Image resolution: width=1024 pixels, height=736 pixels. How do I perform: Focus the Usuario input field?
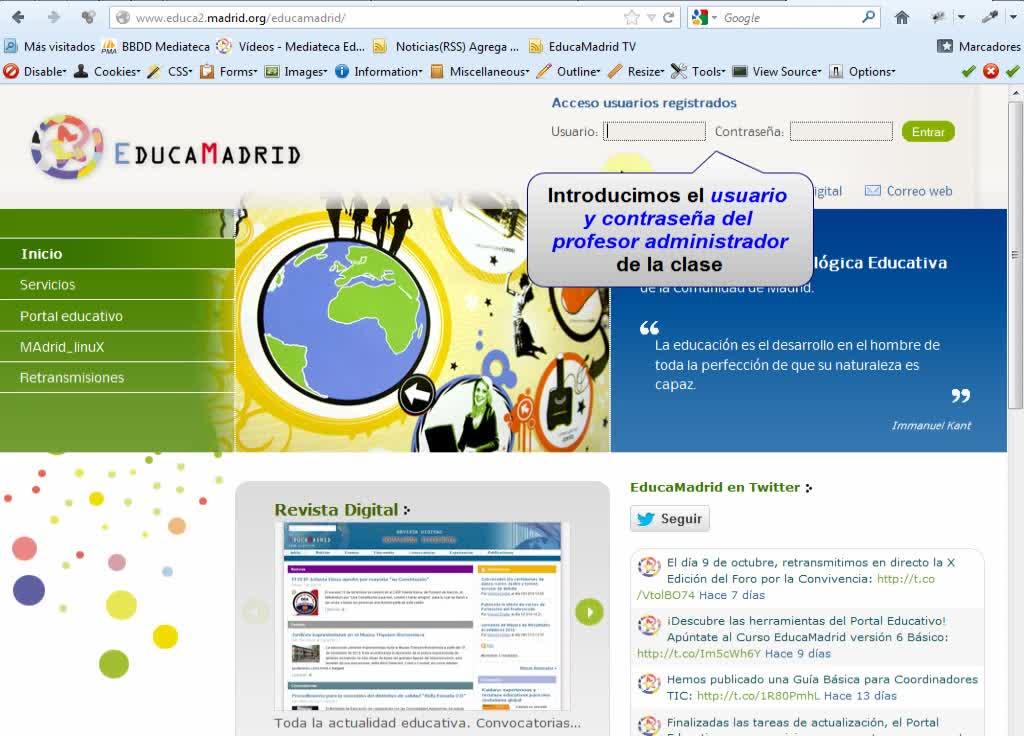coord(654,131)
